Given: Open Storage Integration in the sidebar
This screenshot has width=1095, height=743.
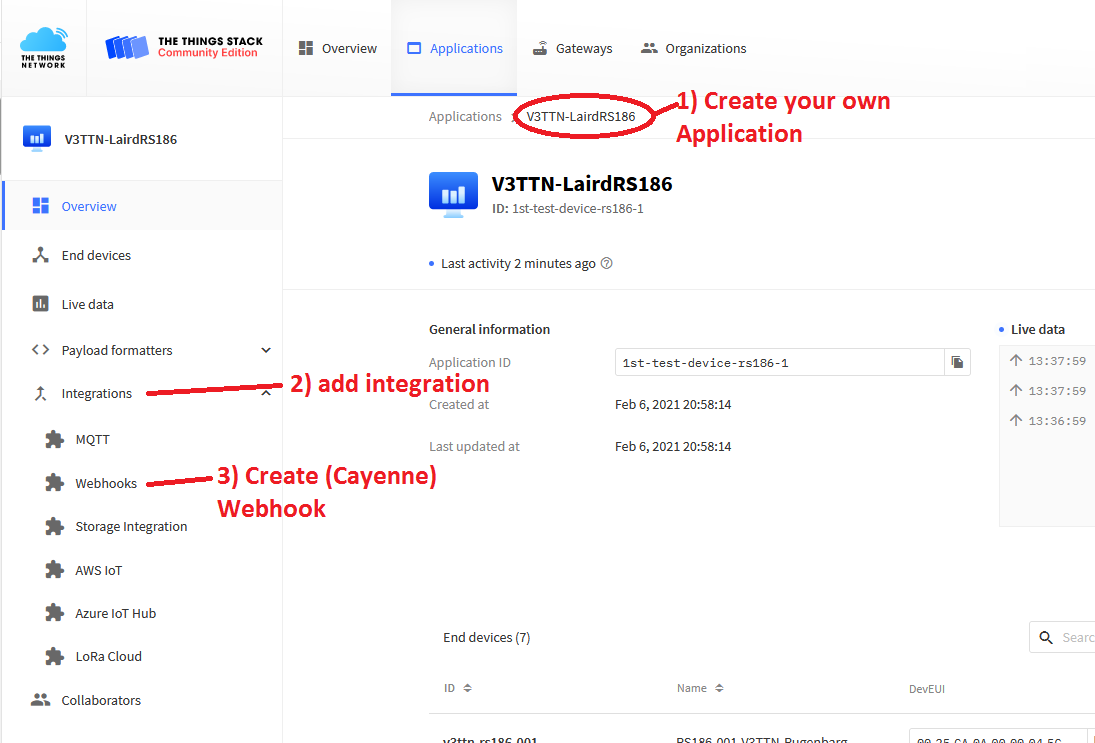Looking at the screenshot, I should (x=131, y=527).
